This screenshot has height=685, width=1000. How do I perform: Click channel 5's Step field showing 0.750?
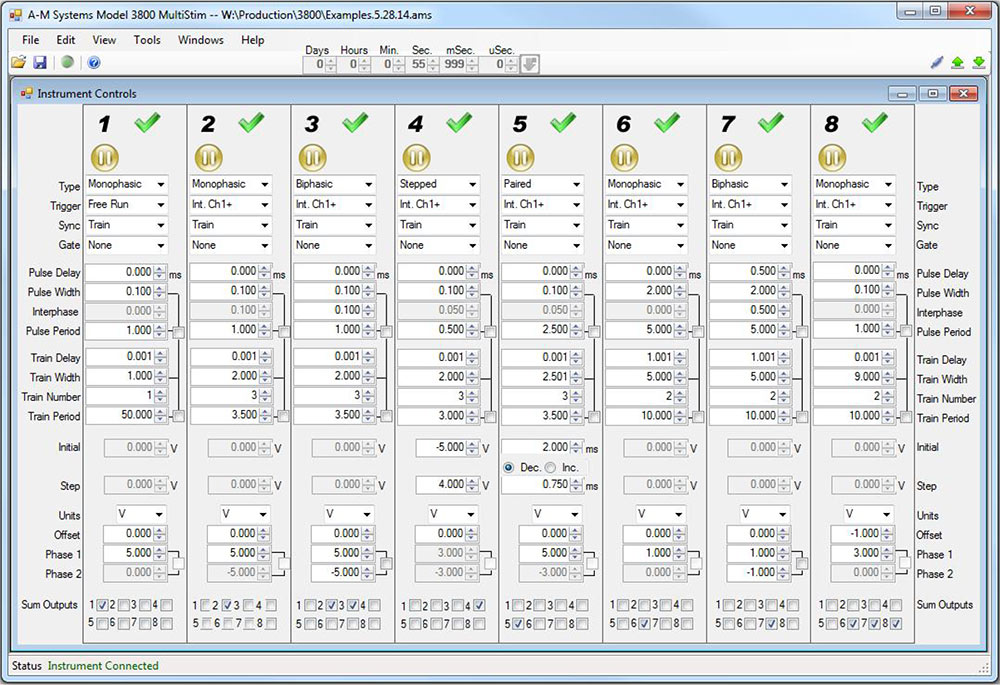point(542,485)
